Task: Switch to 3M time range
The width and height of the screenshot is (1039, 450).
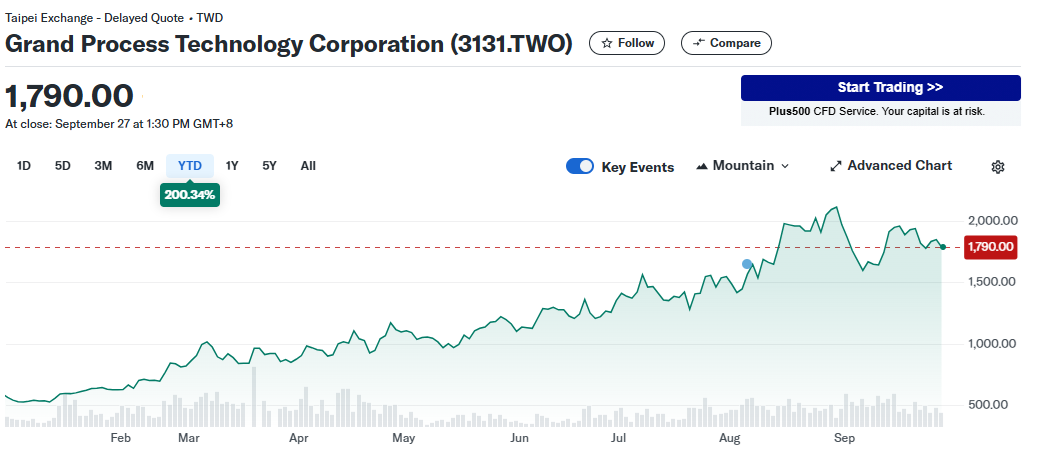Action: (103, 166)
